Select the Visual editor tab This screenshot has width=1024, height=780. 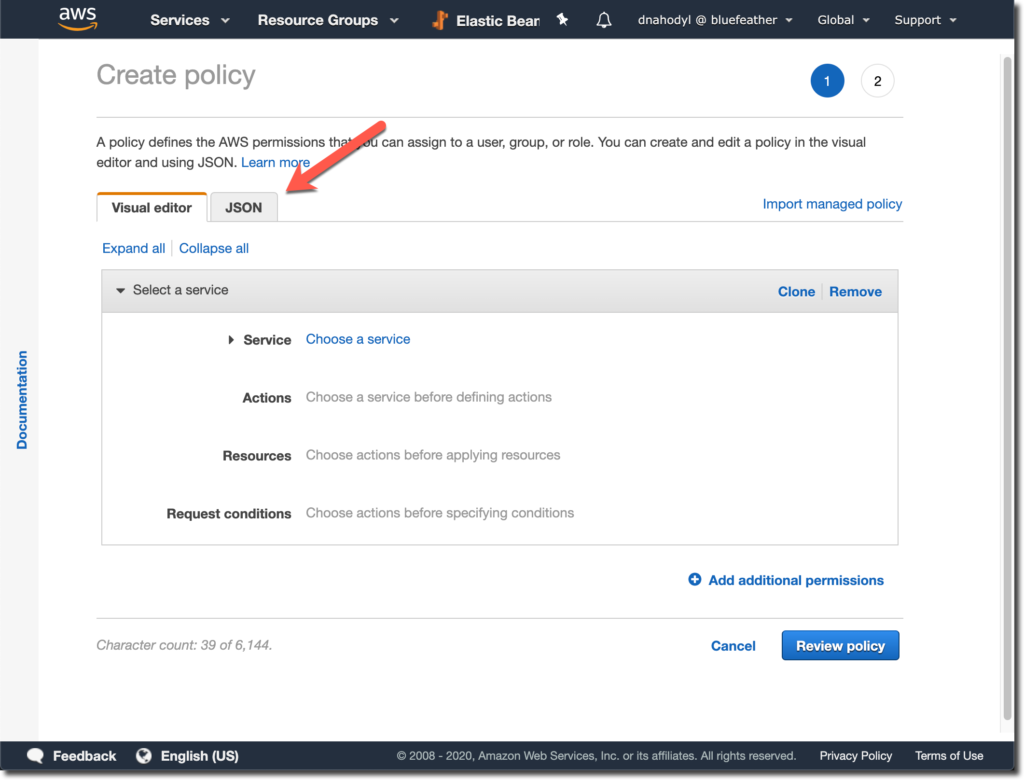(x=152, y=208)
